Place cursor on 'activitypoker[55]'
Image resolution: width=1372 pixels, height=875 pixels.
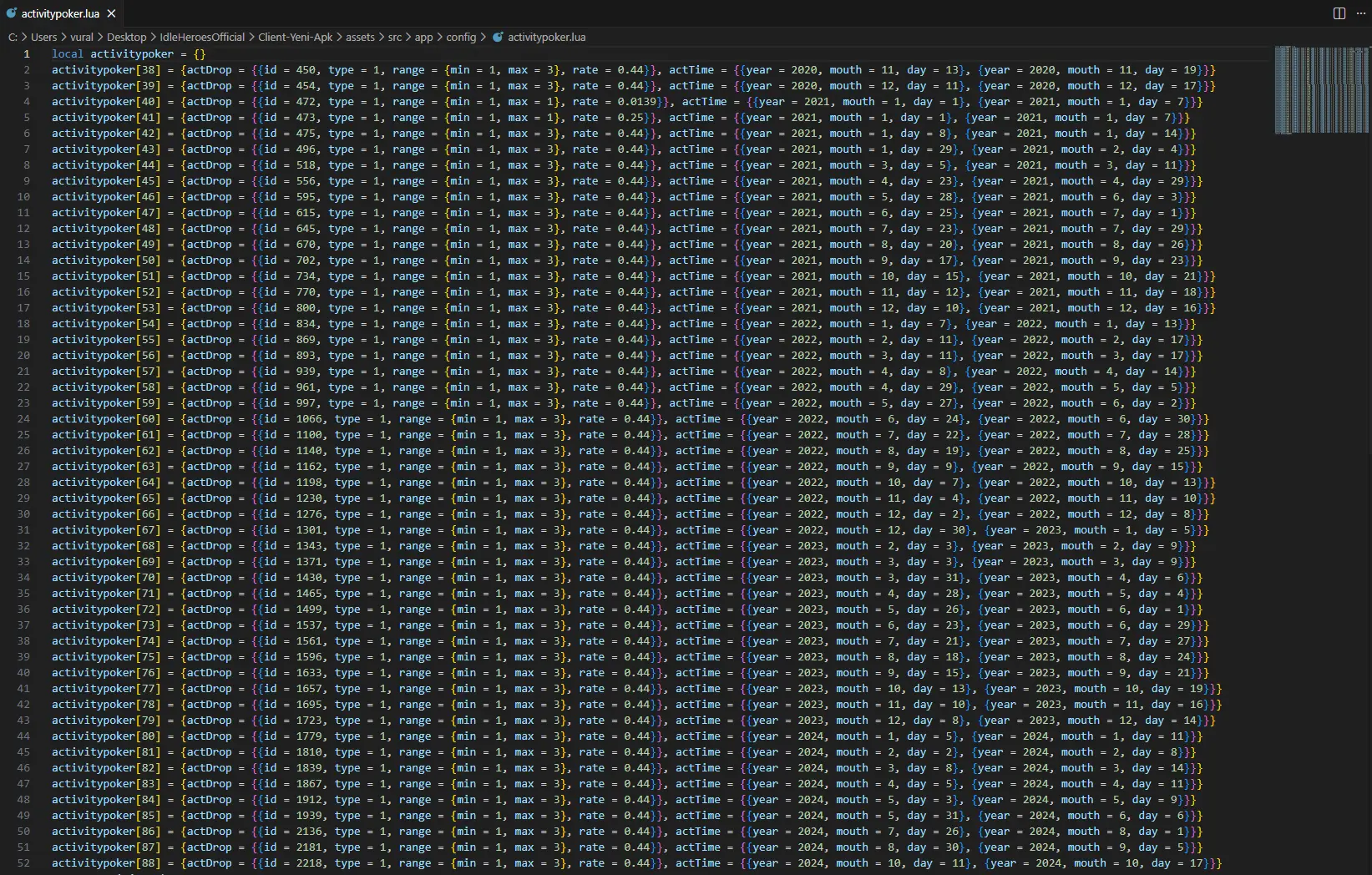[106, 340]
